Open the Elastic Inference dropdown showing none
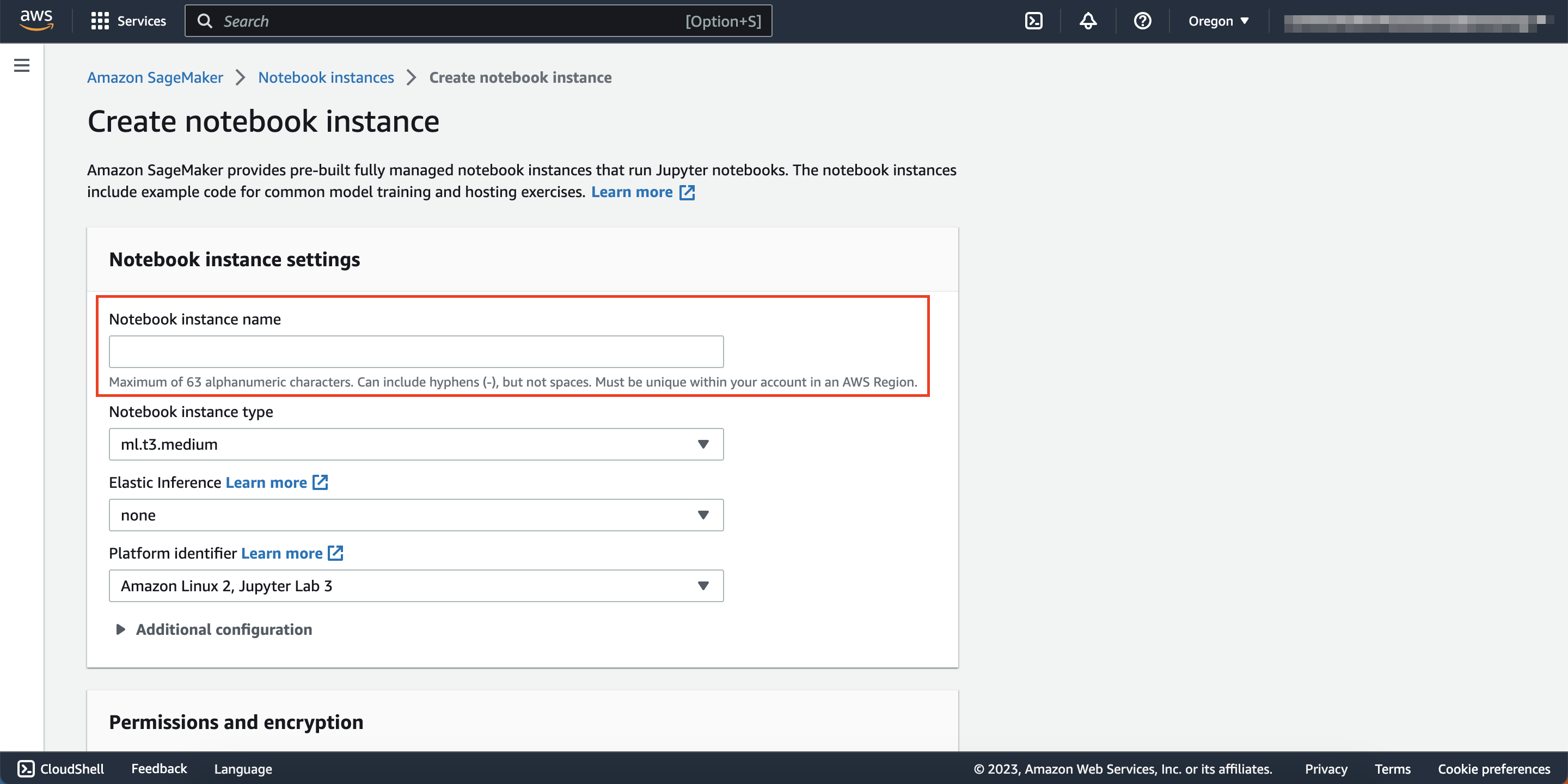Viewport: 1568px width, 784px height. [x=416, y=514]
